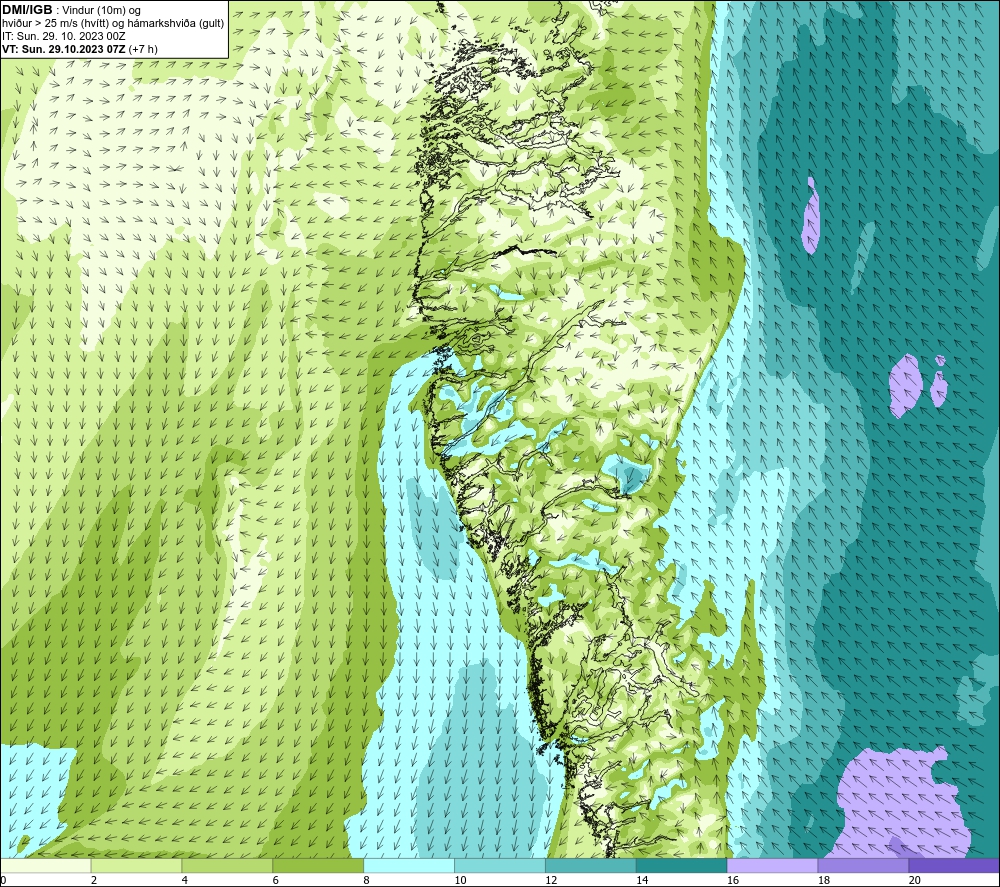Pick the light lavender 16–18 legend swatch
This screenshot has height=887, width=1000.
[x=772, y=865]
